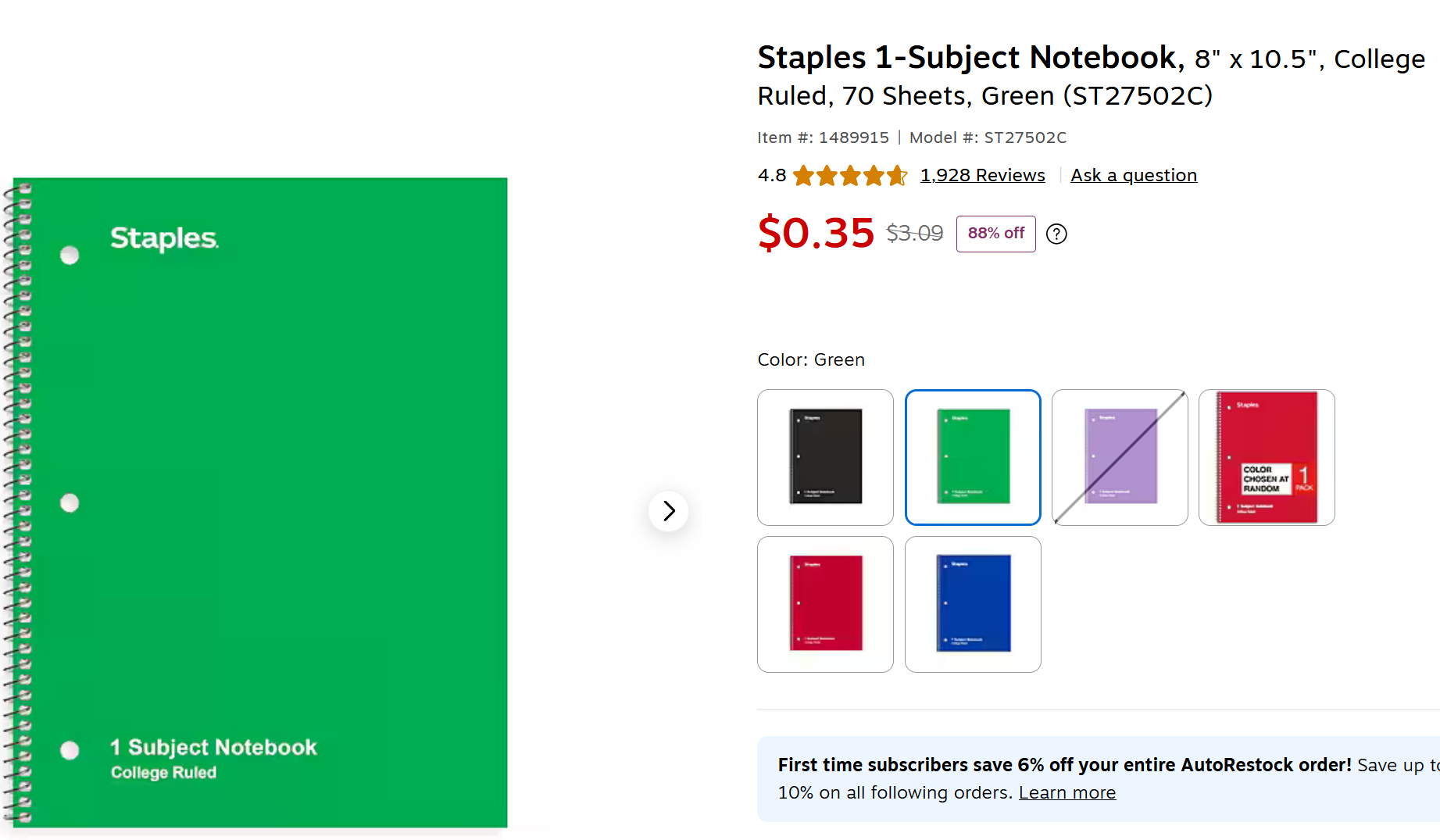Select the red notebook color swatch
This screenshot has width=1440, height=840.
point(825,604)
